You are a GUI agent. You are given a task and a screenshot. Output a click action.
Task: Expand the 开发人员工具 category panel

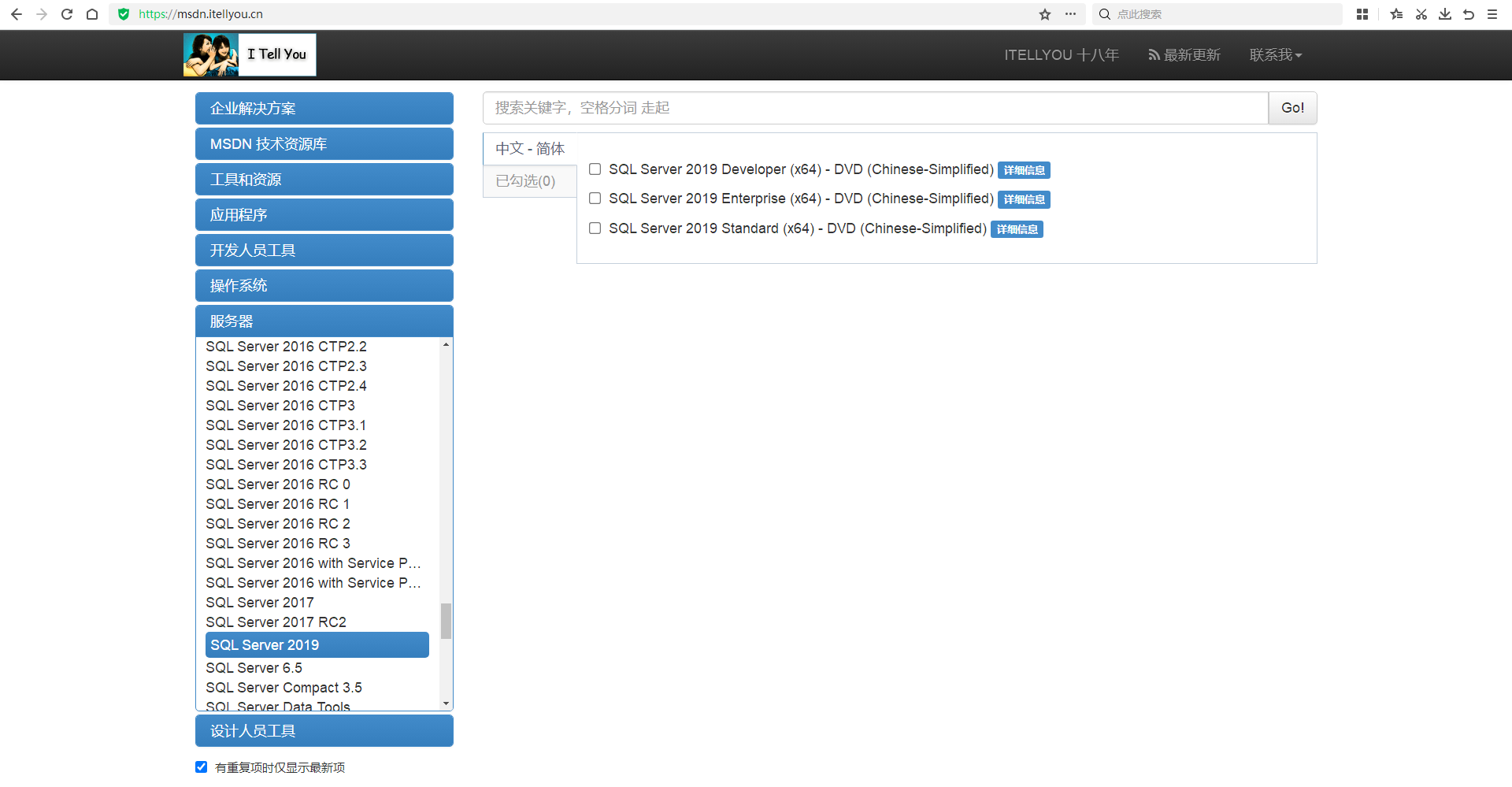pyautogui.click(x=324, y=251)
